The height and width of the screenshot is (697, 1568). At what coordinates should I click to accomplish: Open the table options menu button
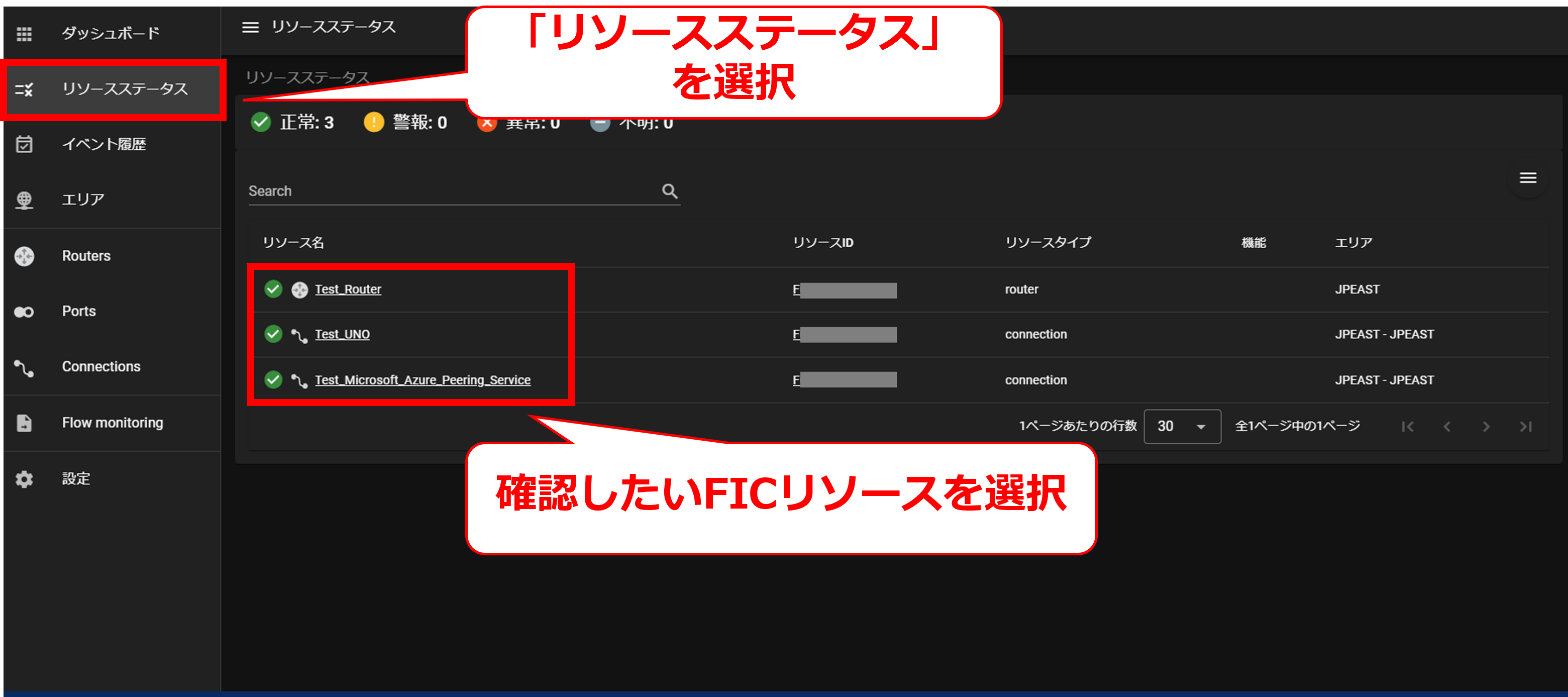coord(1528,178)
